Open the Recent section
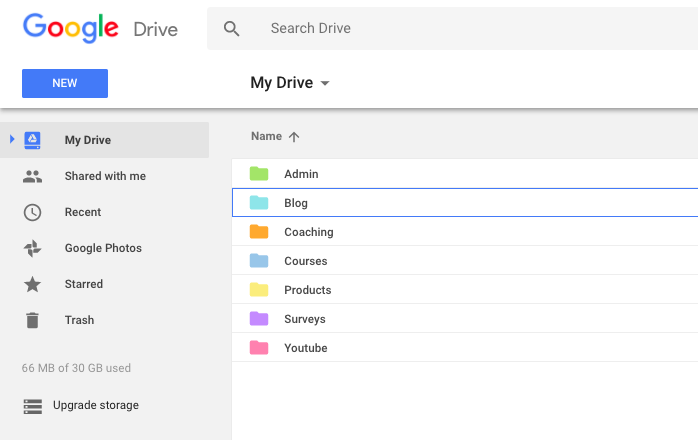Screen dimensions: 698x440 [x=83, y=212]
